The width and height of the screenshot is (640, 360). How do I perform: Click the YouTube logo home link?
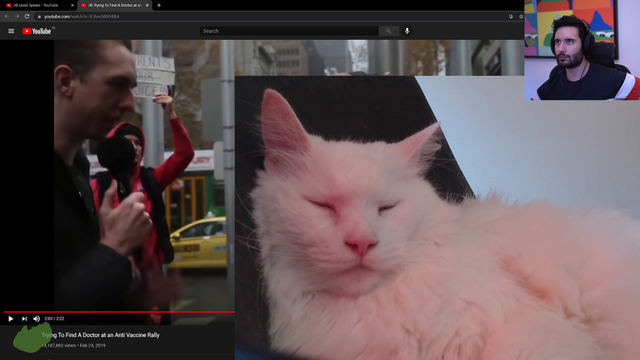[37, 31]
